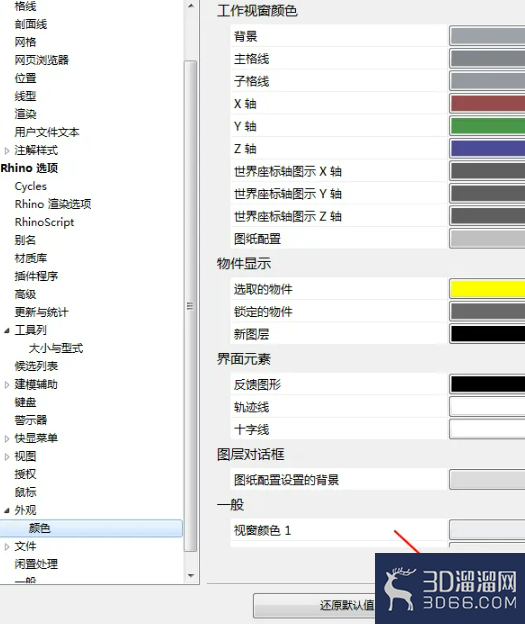Image resolution: width=525 pixels, height=624 pixels.
Task: Pick the red X 轴 color swatch
Action: pos(487,103)
